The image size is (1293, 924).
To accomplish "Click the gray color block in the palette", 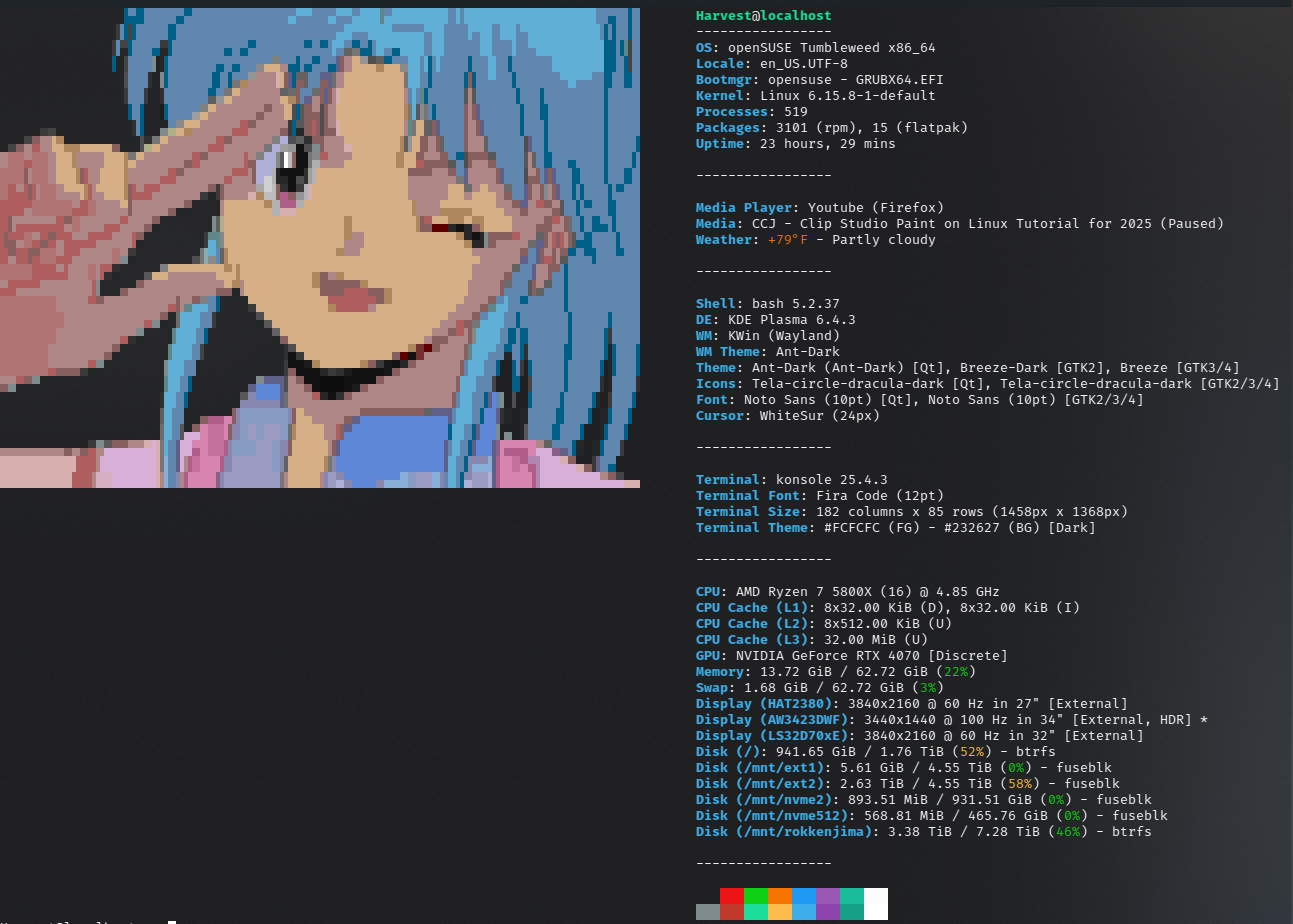I will pos(708,912).
